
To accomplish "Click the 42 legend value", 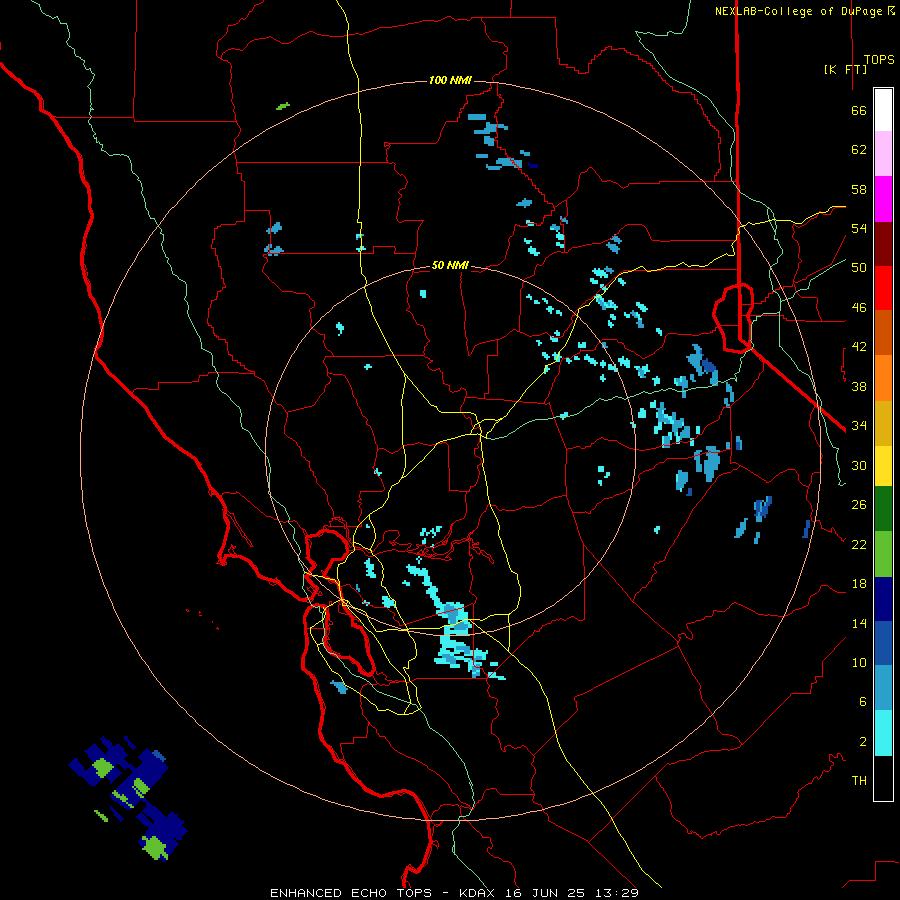I will pos(859,347).
